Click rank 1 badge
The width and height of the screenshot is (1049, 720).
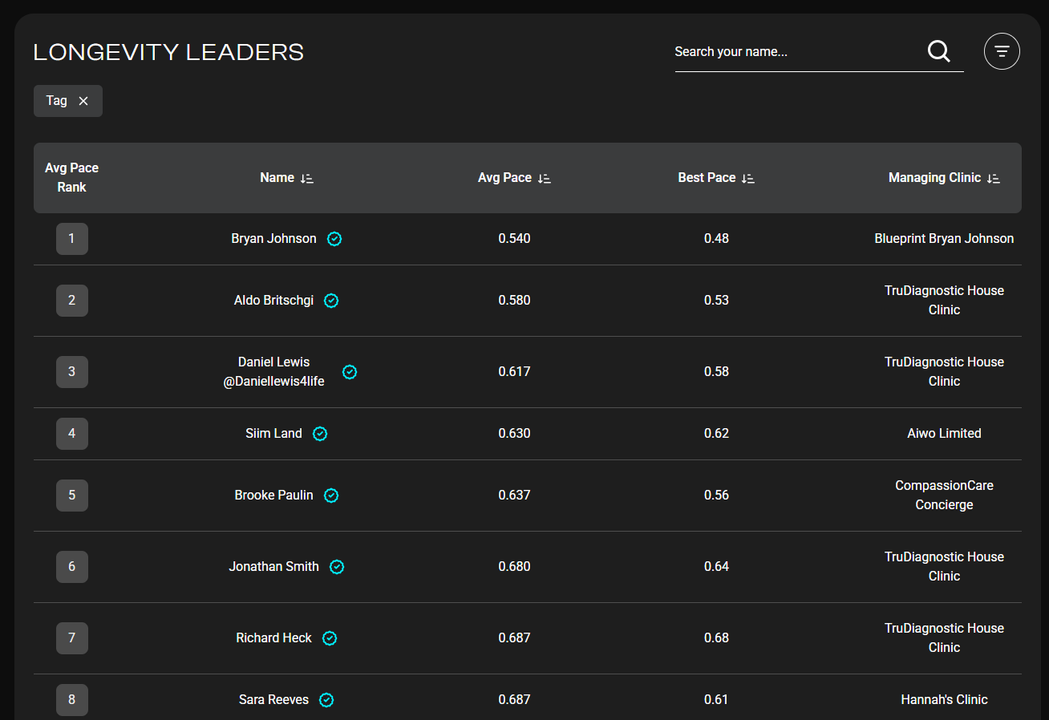click(72, 239)
